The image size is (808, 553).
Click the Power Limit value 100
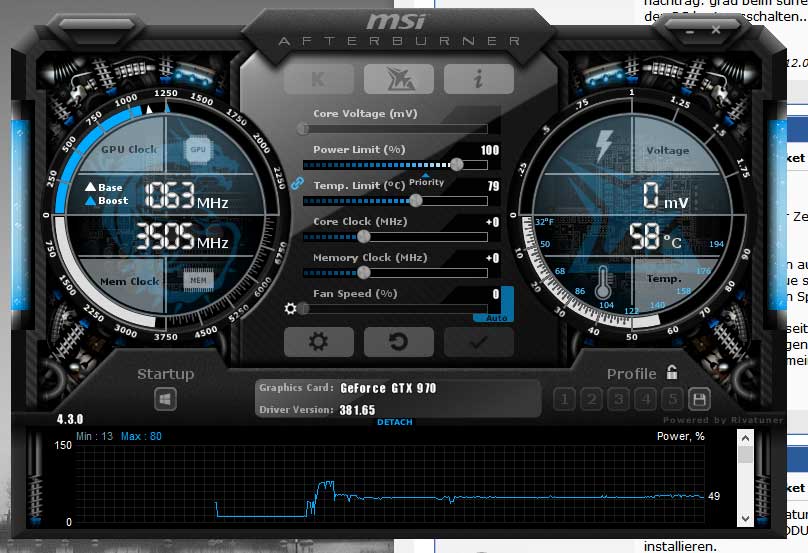pyautogui.click(x=490, y=150)
